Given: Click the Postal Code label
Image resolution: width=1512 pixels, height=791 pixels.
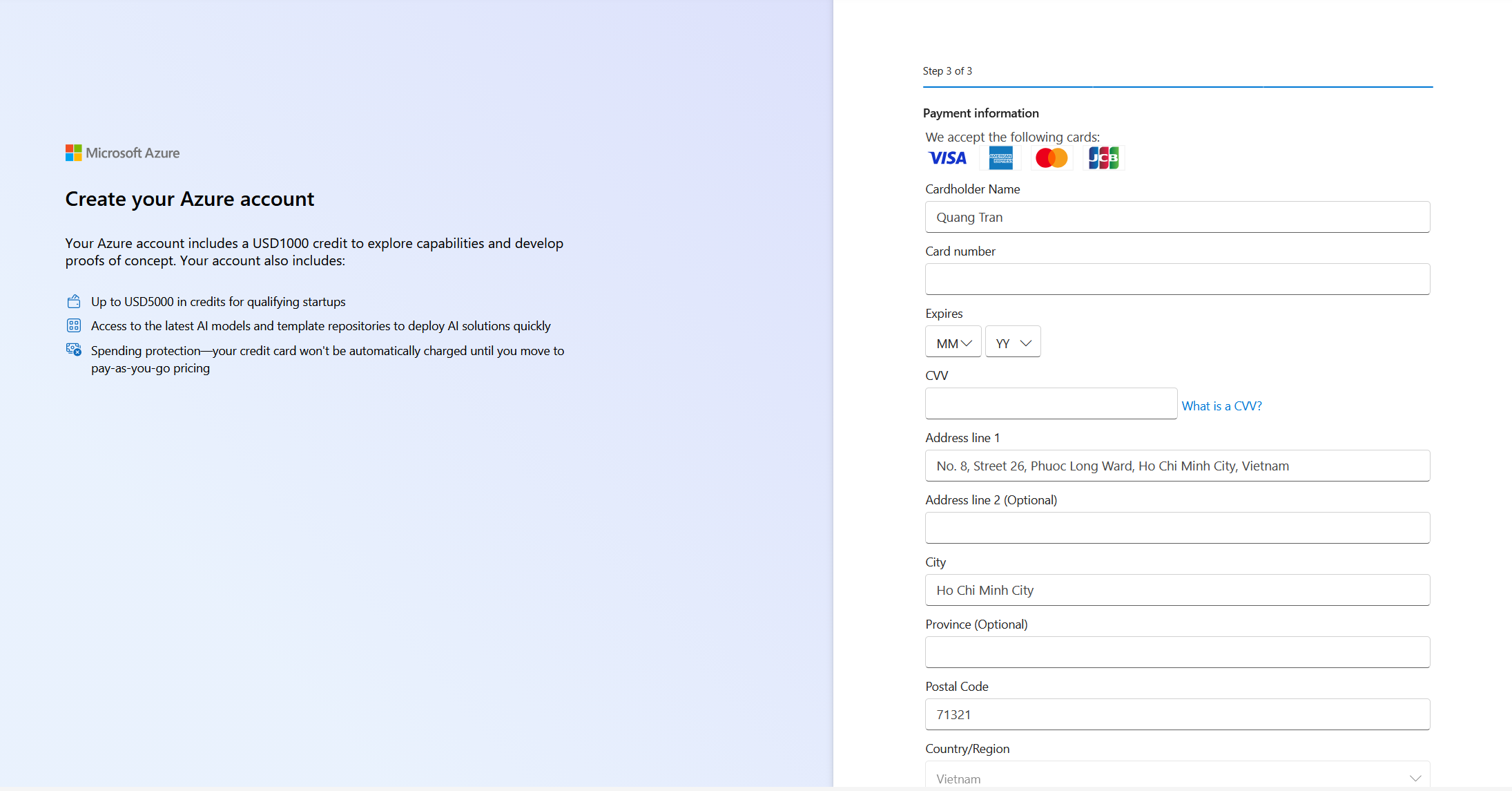Looking at the screenshot, I should pyautogui.click(x=957, y=687).
